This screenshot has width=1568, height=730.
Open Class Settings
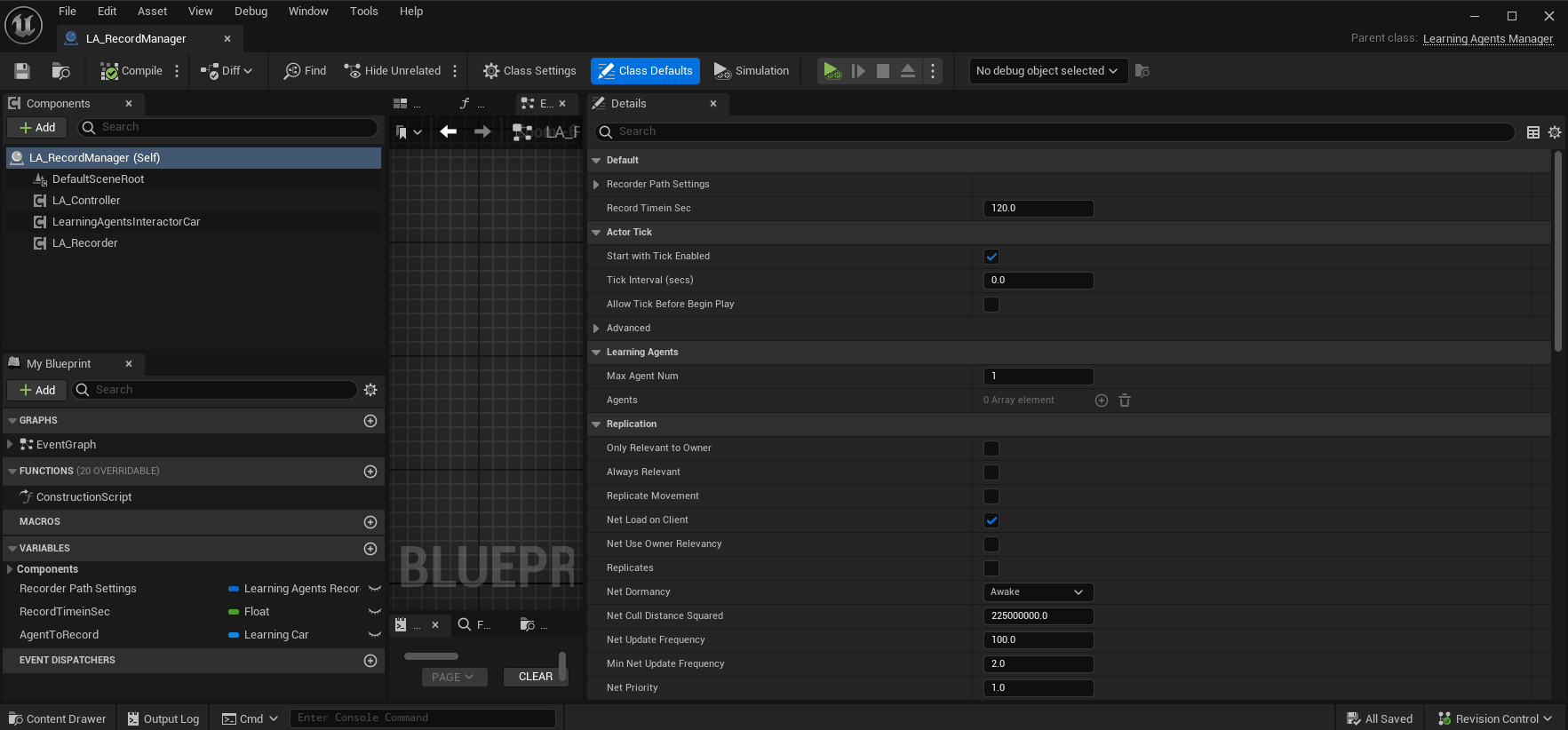pos(529,71)
